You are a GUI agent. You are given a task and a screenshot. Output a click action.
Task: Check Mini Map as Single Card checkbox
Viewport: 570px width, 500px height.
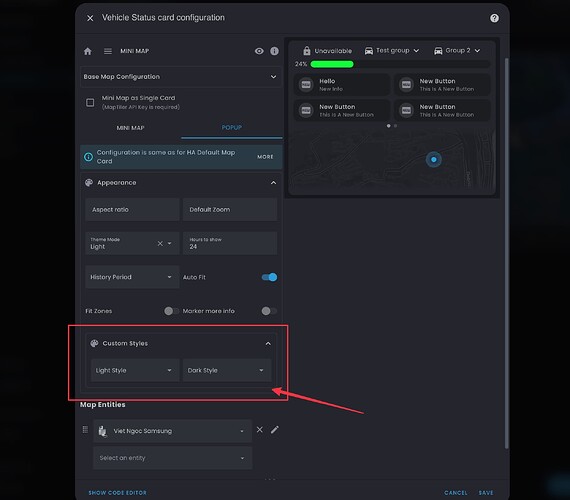point(90,103)
